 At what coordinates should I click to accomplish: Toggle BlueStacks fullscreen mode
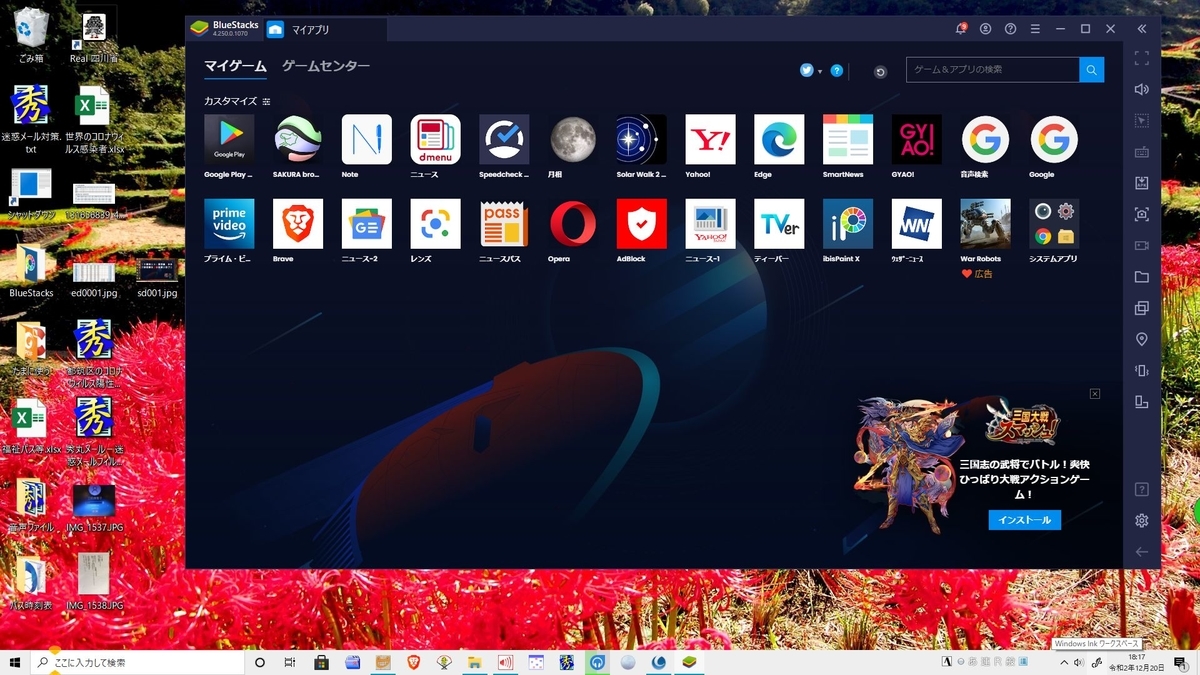pyautogui.click(x=1142, y=58)
